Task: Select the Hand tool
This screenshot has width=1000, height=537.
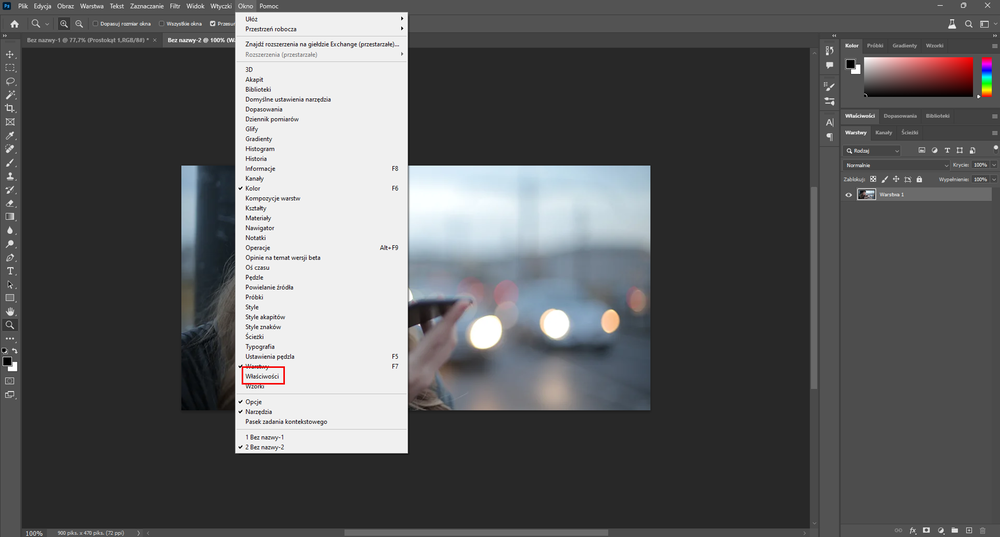Action: pos(10,311)
